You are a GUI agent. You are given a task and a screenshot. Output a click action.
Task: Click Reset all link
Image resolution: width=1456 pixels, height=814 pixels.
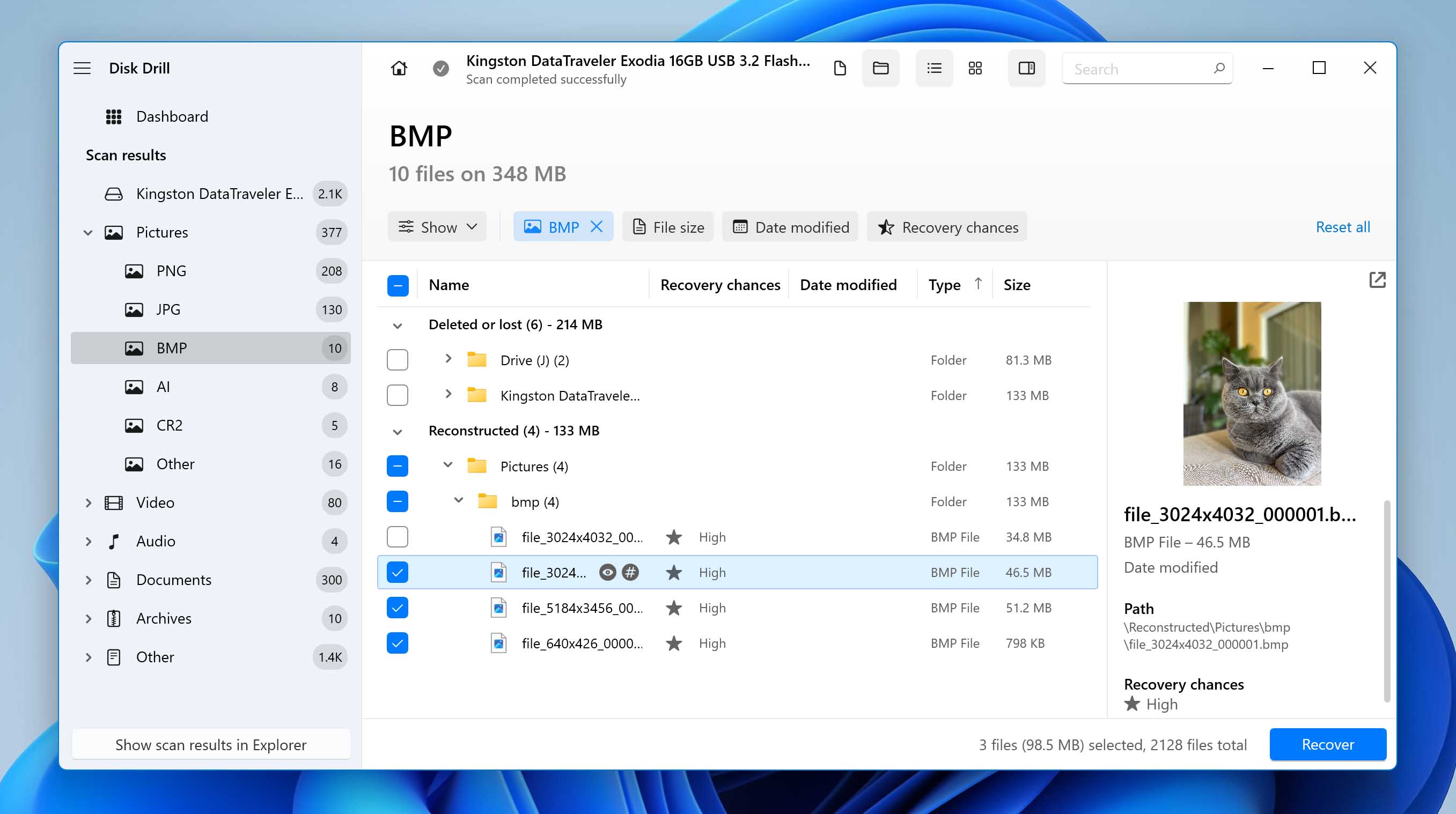click(1342, 226)
